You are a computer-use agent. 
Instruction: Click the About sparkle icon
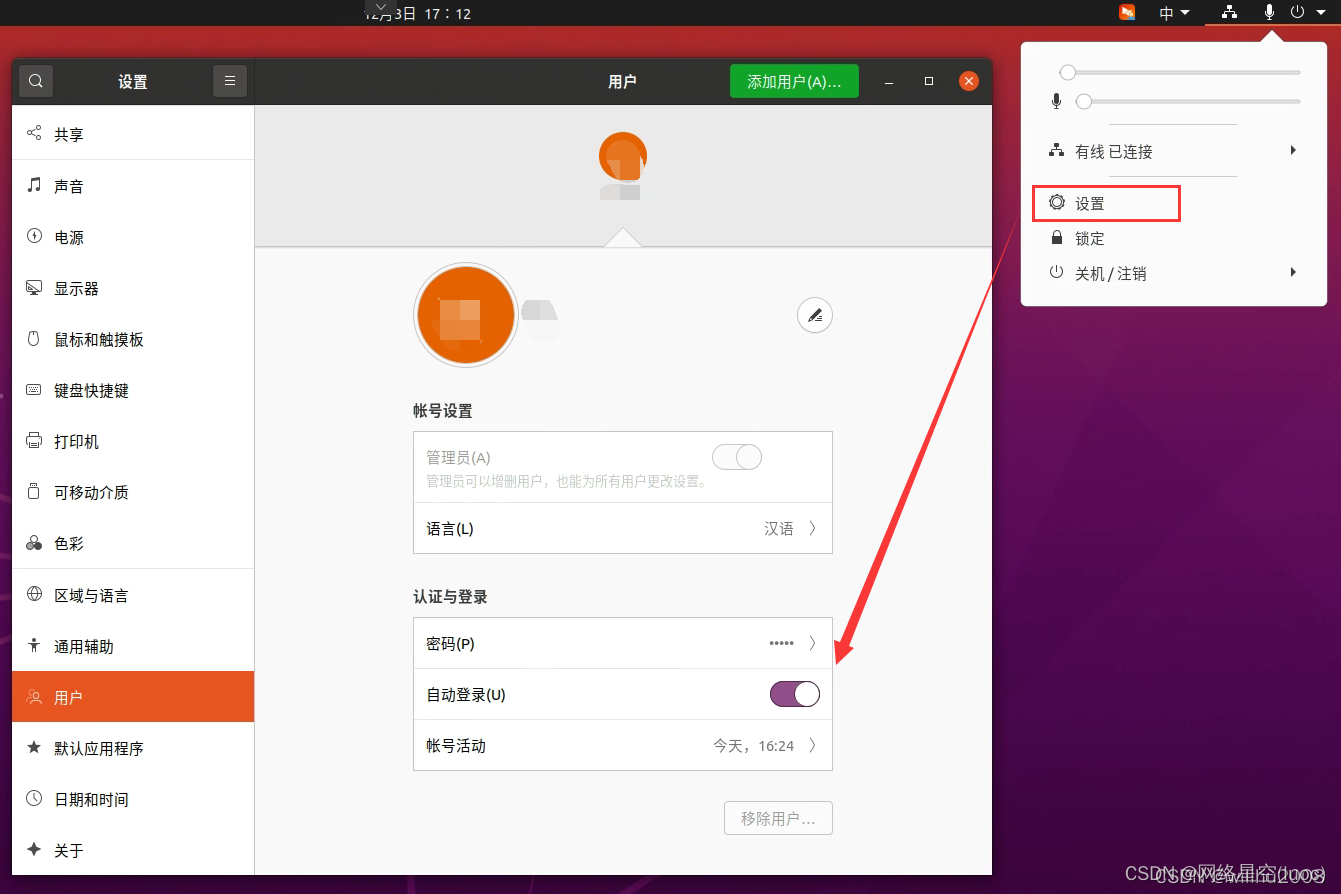click(x=34, y=849)
